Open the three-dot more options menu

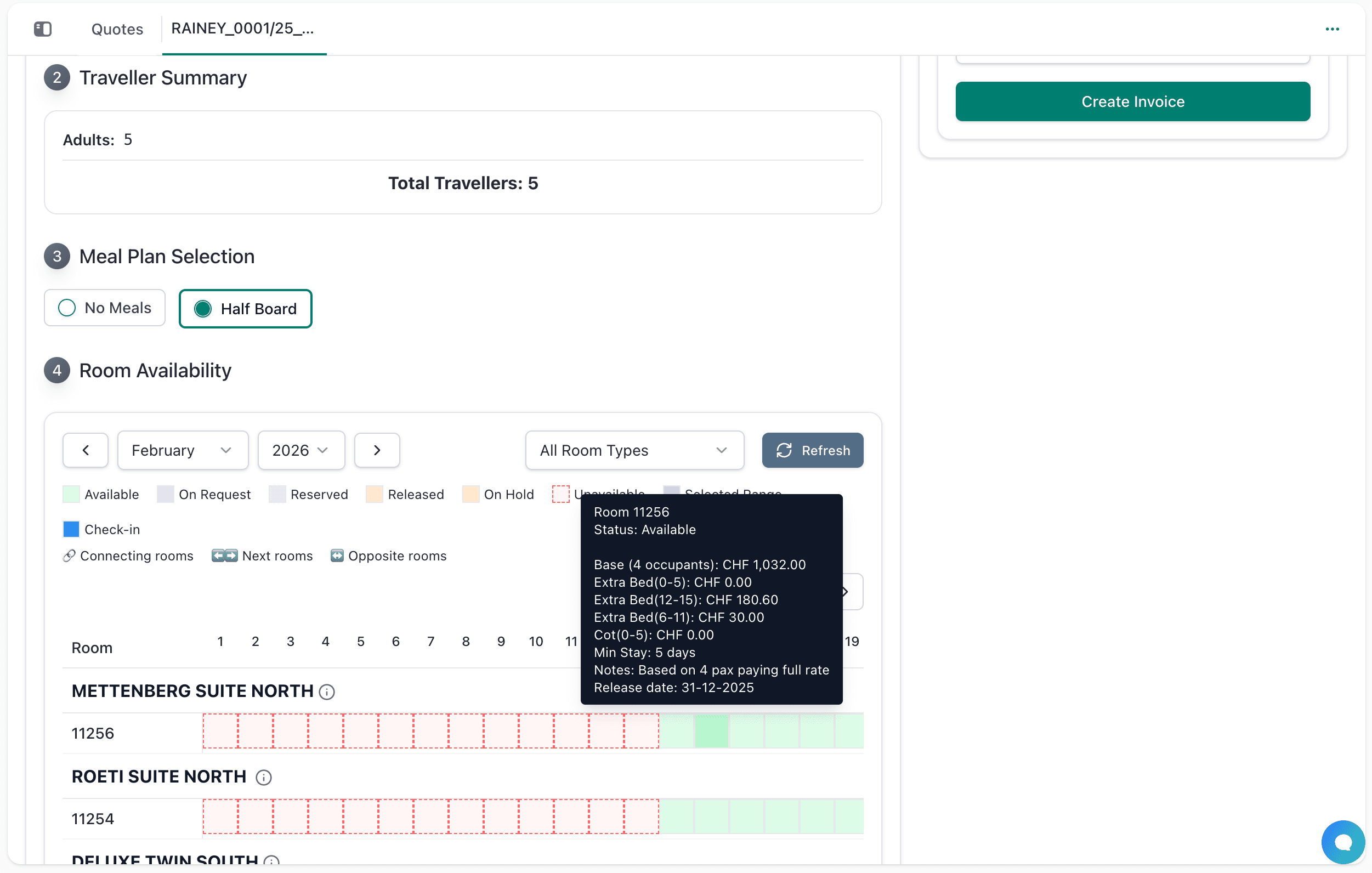pos(1331,29)
